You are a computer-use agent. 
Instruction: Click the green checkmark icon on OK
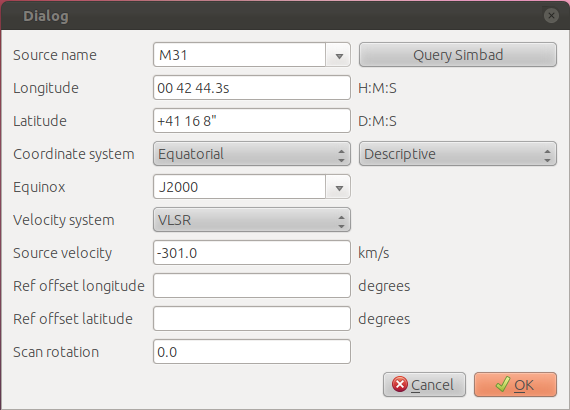[503, 385]
